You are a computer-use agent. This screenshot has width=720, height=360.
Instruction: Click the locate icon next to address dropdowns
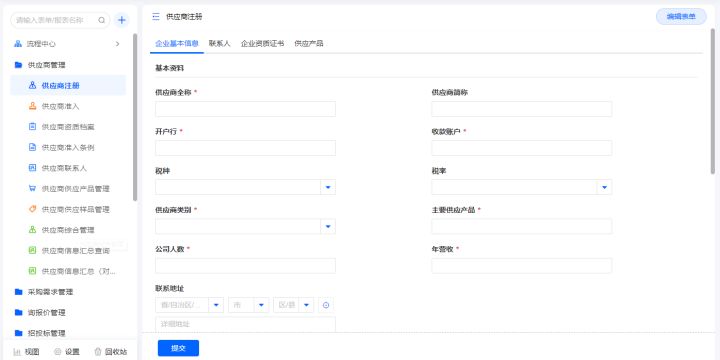tap(326, 305)
